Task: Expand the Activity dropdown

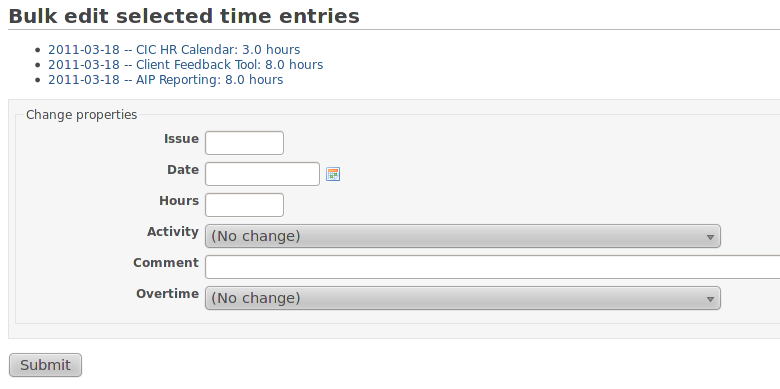Action: (x=463, y=236)
